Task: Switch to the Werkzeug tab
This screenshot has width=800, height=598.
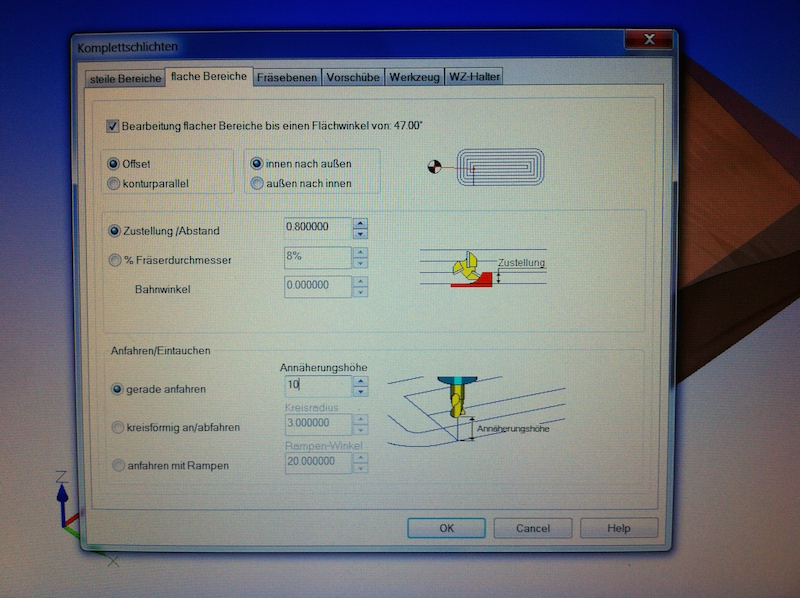Action: click(x=414, y=77)
